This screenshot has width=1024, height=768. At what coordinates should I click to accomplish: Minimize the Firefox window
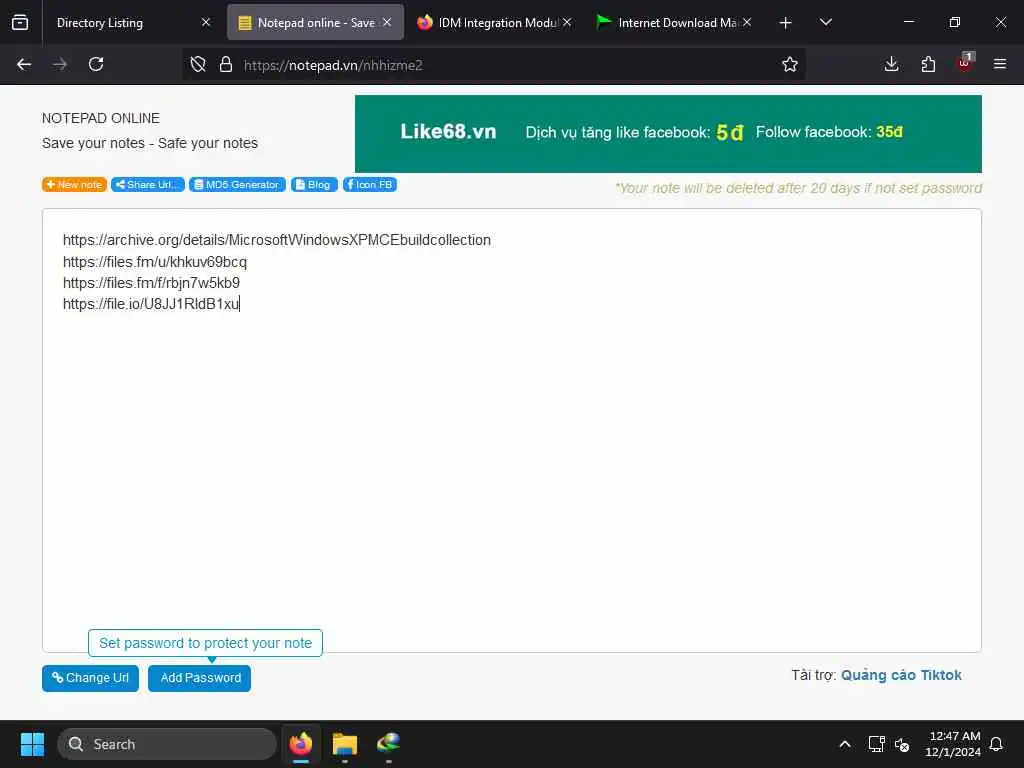click(908, 22)
